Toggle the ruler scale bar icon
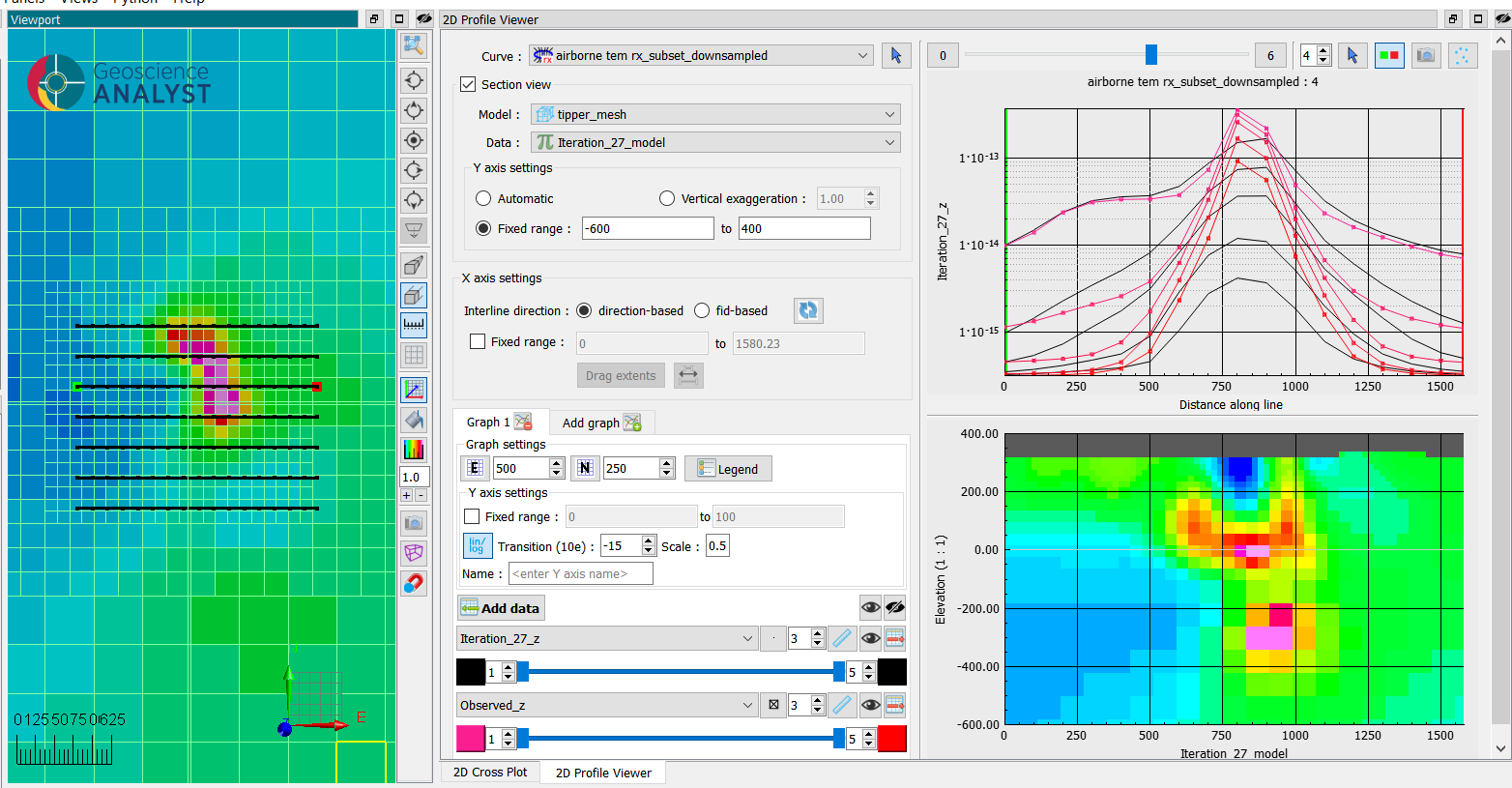The width and height of the screenshot is (1512, 788). tap(414, 325)
